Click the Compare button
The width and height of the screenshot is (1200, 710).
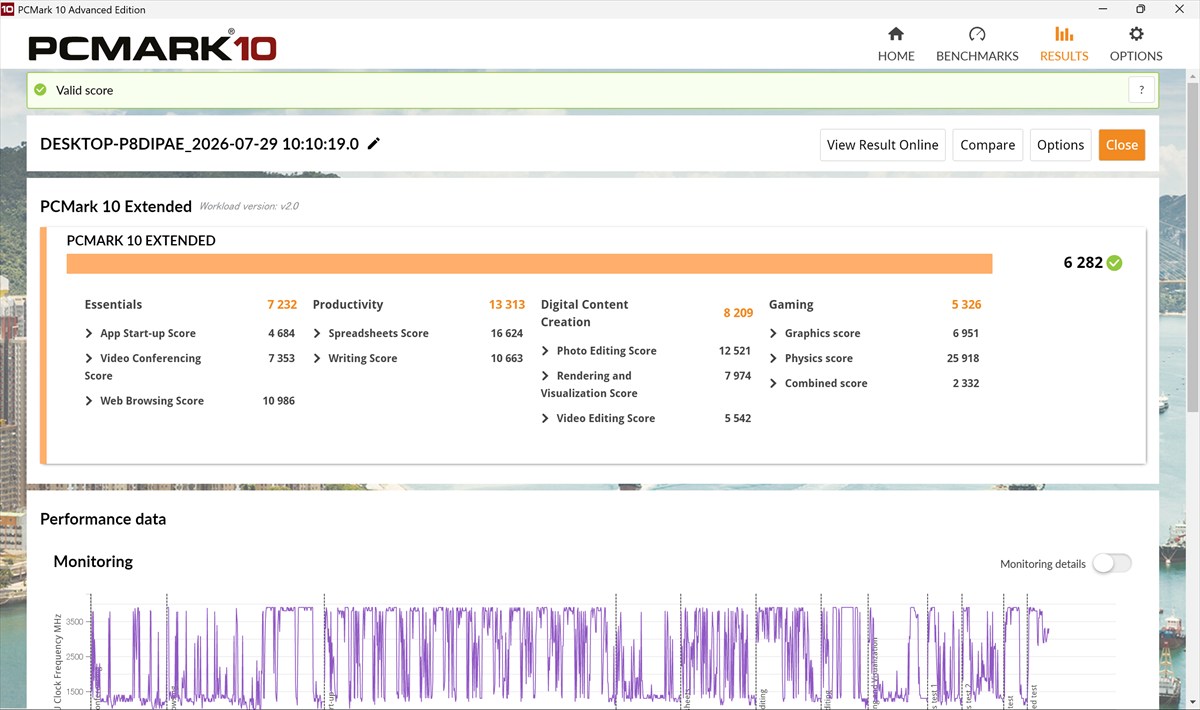(x=988, y=145)
